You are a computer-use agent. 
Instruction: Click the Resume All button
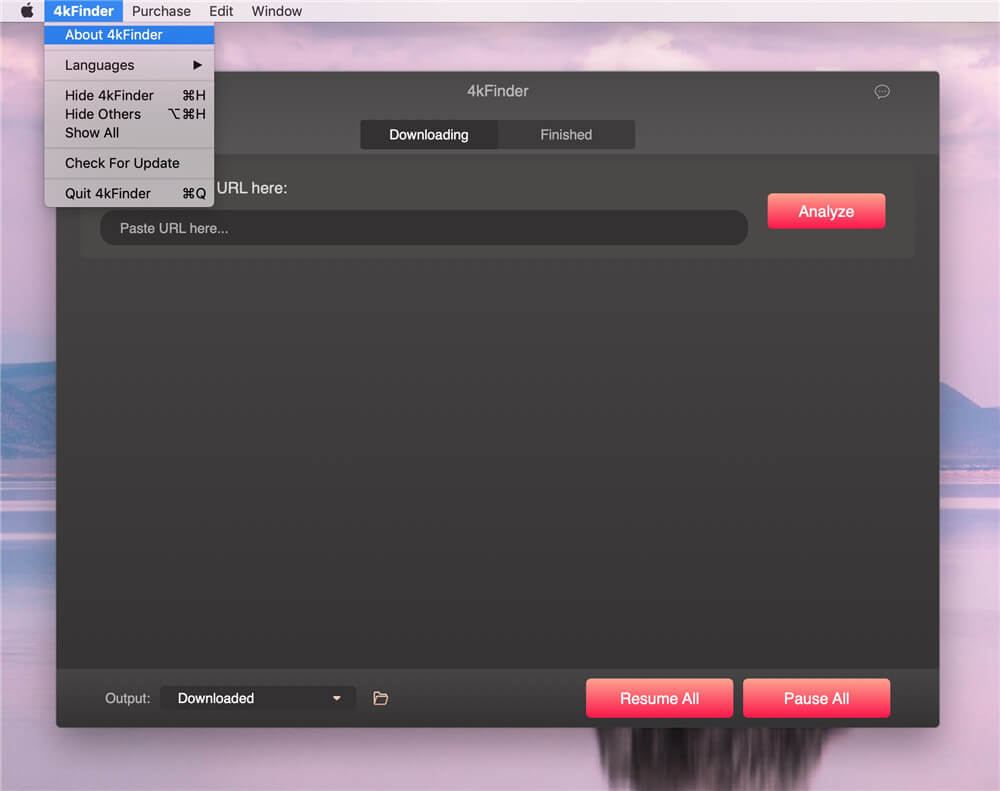click(659, 698)
